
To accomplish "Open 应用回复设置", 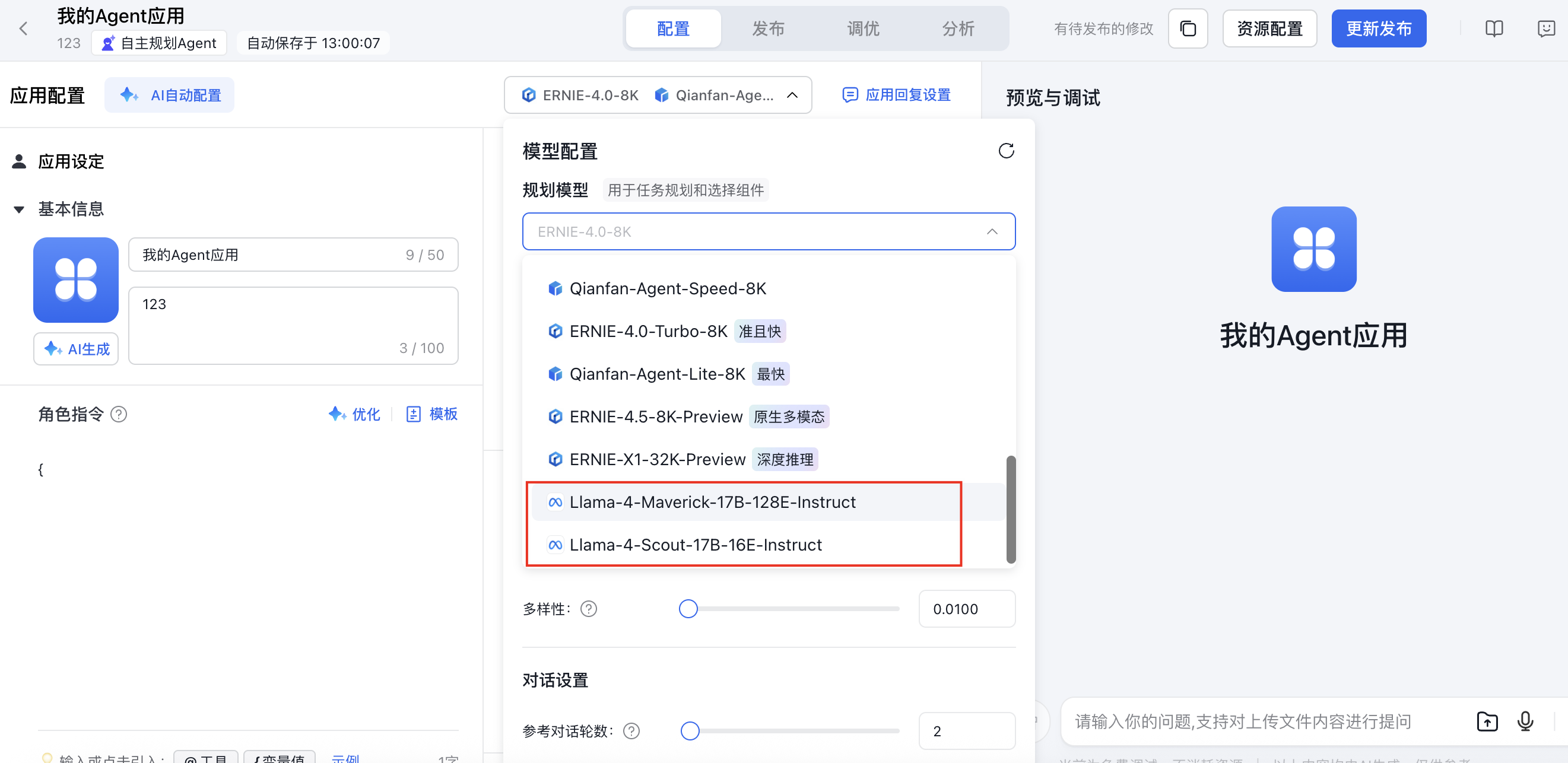I will pos(896,95).
